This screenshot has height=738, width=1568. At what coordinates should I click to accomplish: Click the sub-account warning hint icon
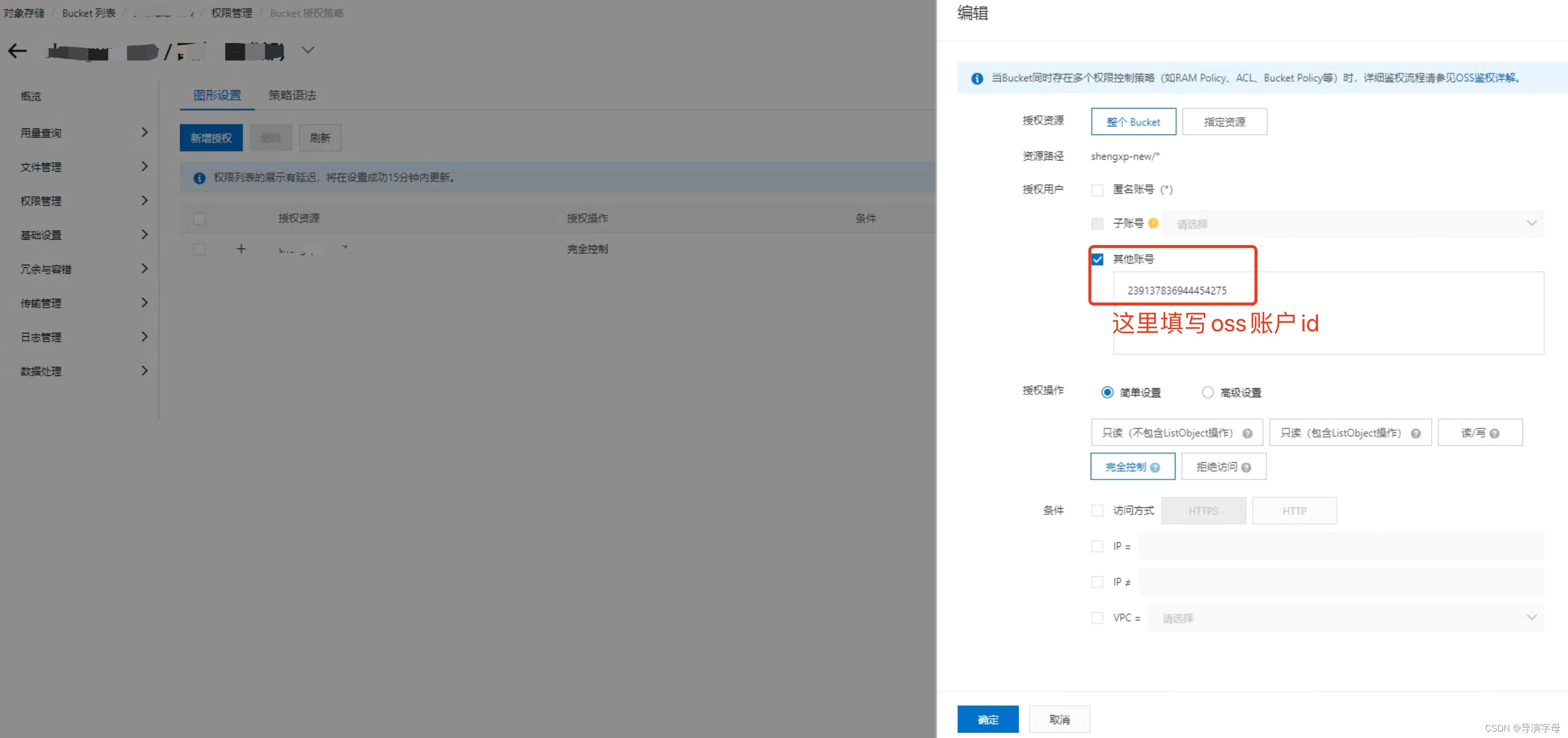coord(1153,223)
